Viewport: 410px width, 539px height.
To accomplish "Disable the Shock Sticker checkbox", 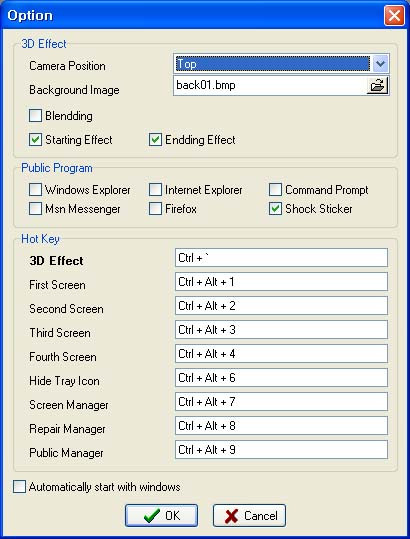I will [x=275, y=209].
